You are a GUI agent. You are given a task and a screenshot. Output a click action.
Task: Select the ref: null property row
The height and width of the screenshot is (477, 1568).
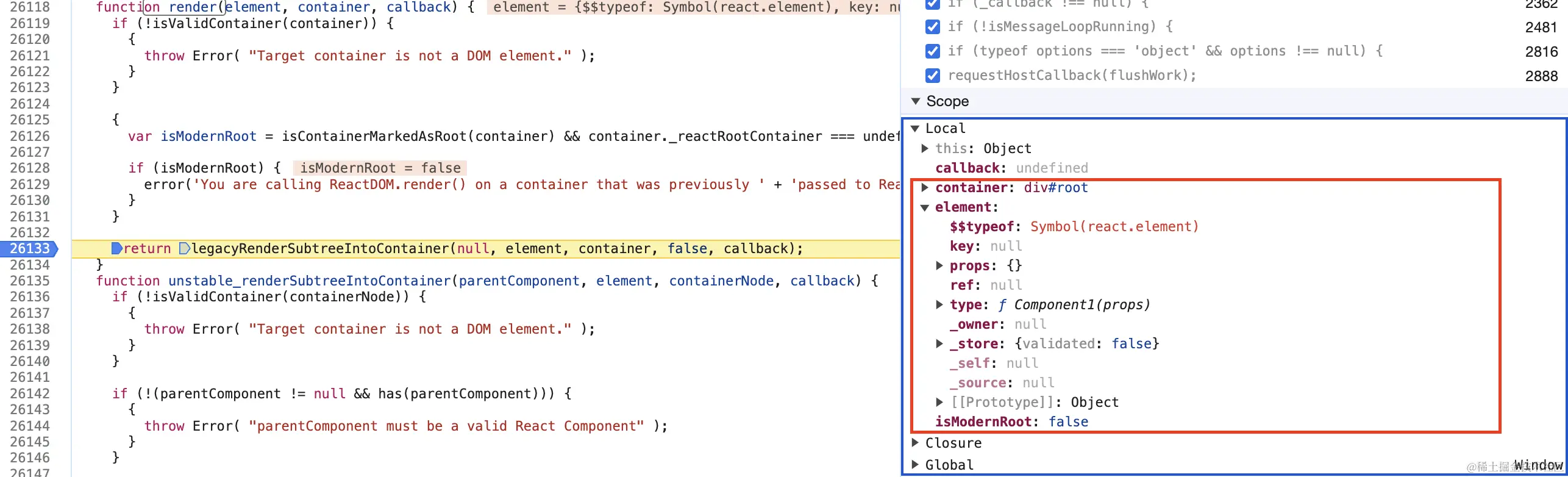986,285
